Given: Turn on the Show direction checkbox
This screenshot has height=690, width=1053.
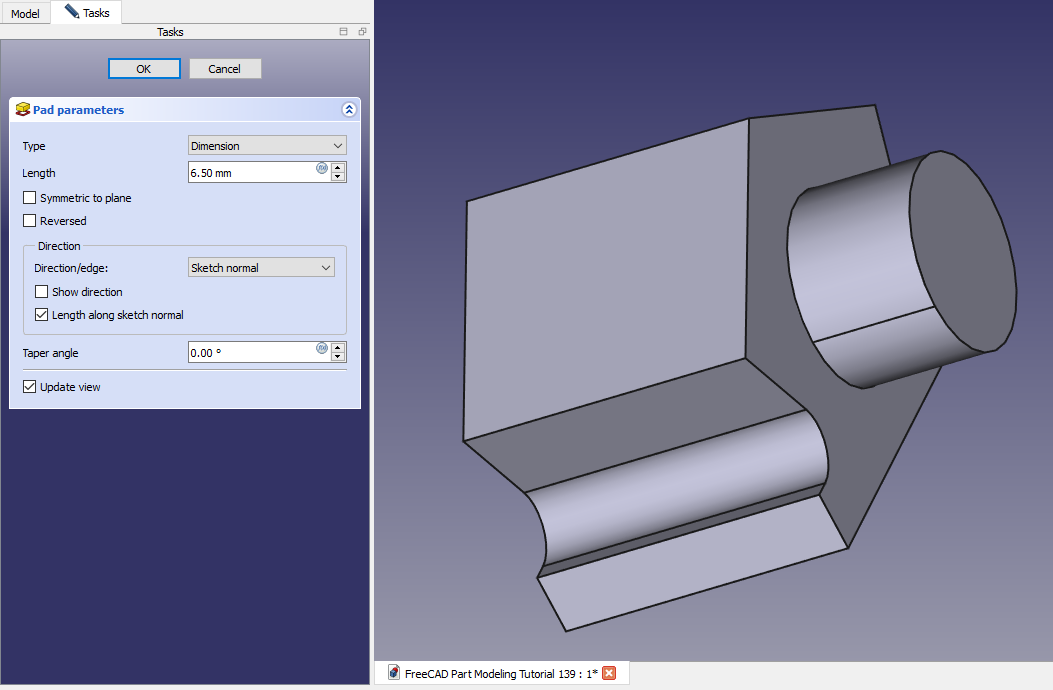Looking at the screenshot, I should [42, 292].
